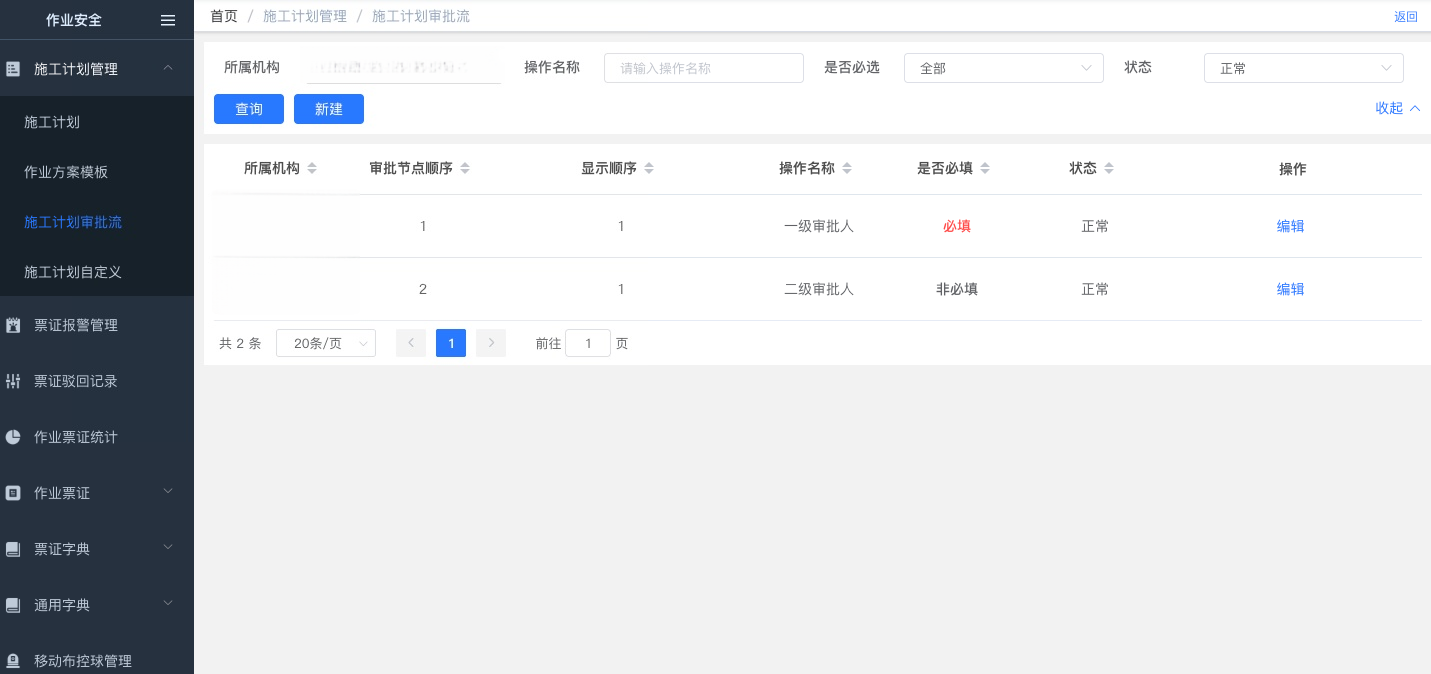Sort by 审批节点顺序 using its sort icon
Viewport: 1431px width, 674px height.
[465, 169]
